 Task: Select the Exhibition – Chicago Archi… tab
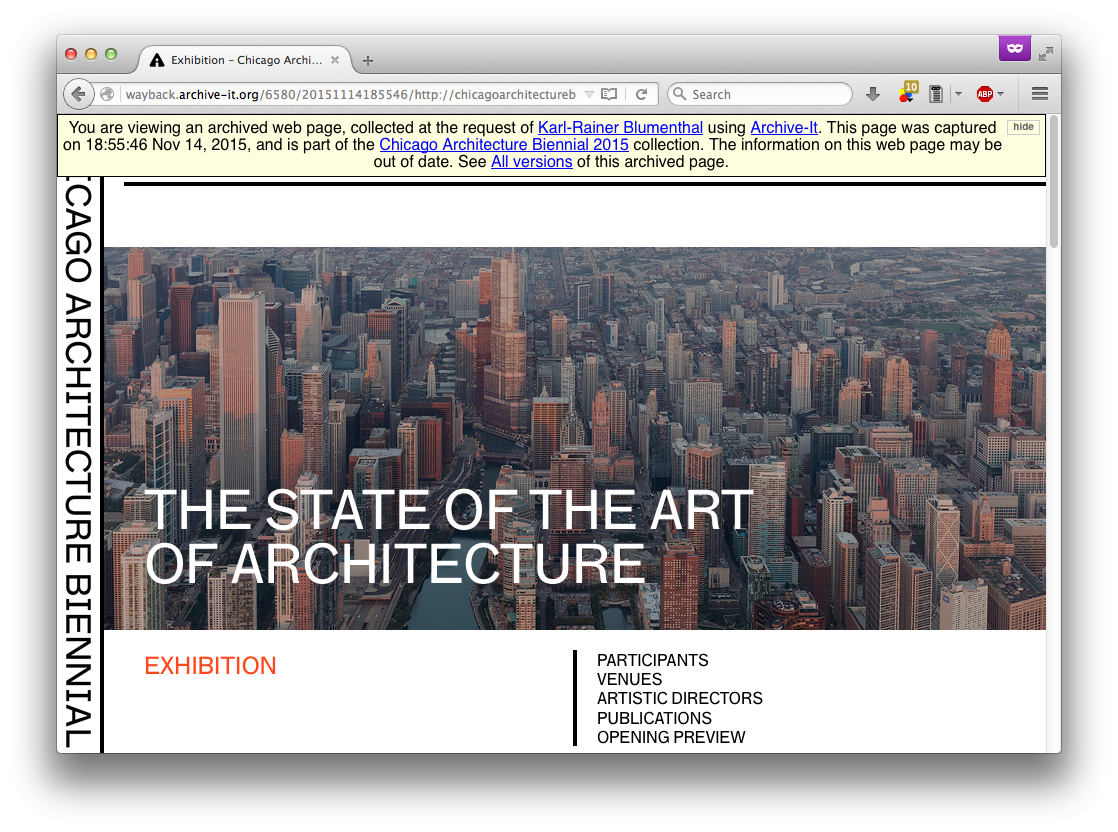[x=244, y=60]
